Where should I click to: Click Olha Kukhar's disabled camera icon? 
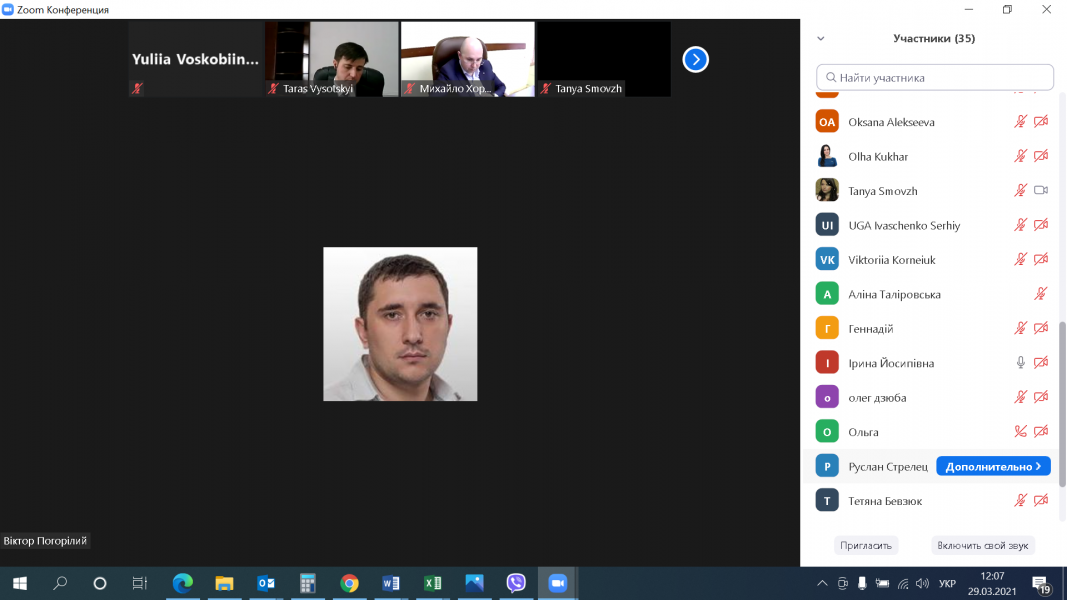(x=1040, y=157)
